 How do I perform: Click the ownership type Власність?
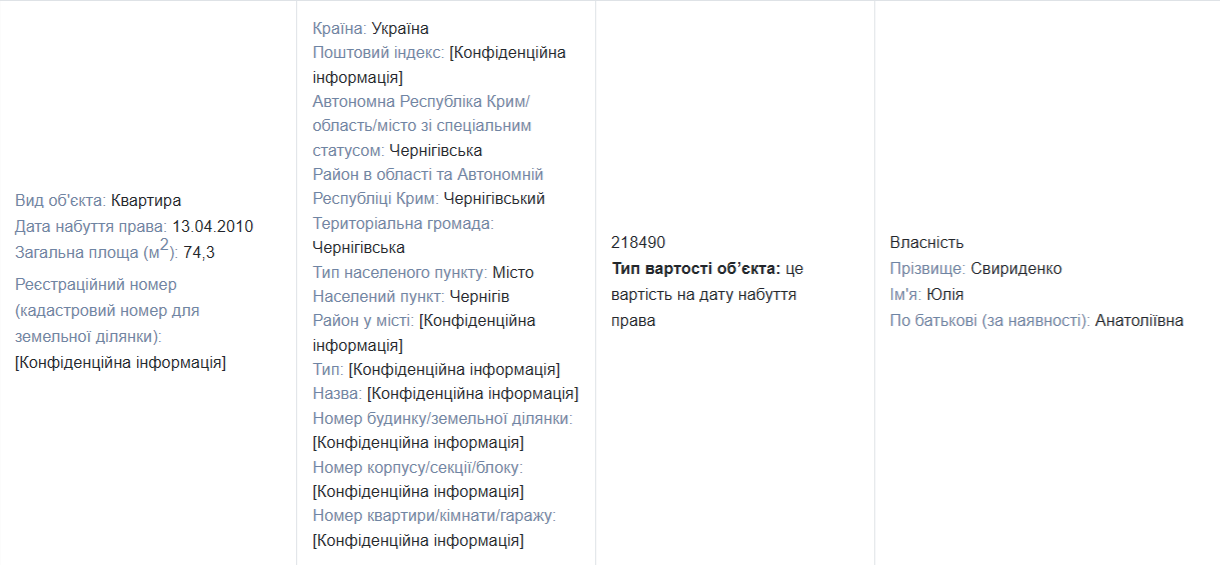coord(926,243)
